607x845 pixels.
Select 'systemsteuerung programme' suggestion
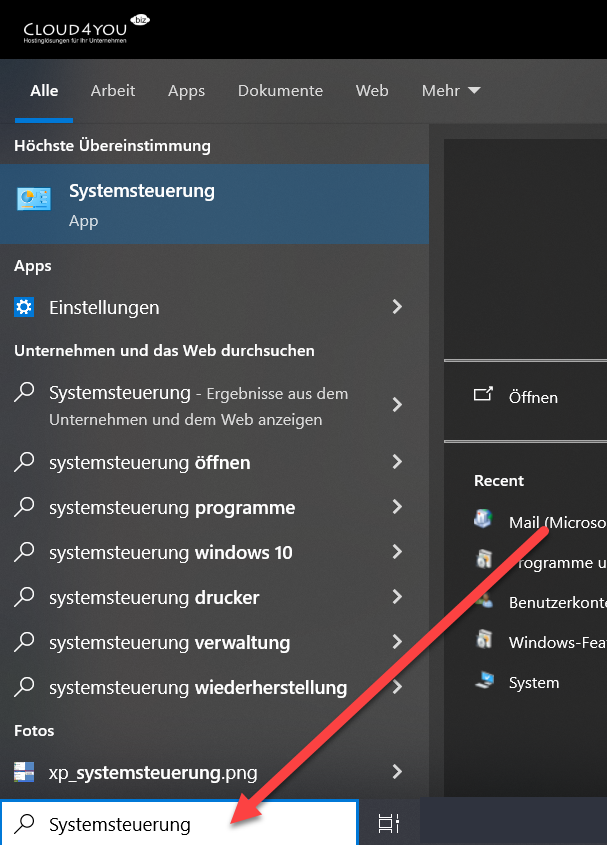pyautogui.click(x=172, y=507)
